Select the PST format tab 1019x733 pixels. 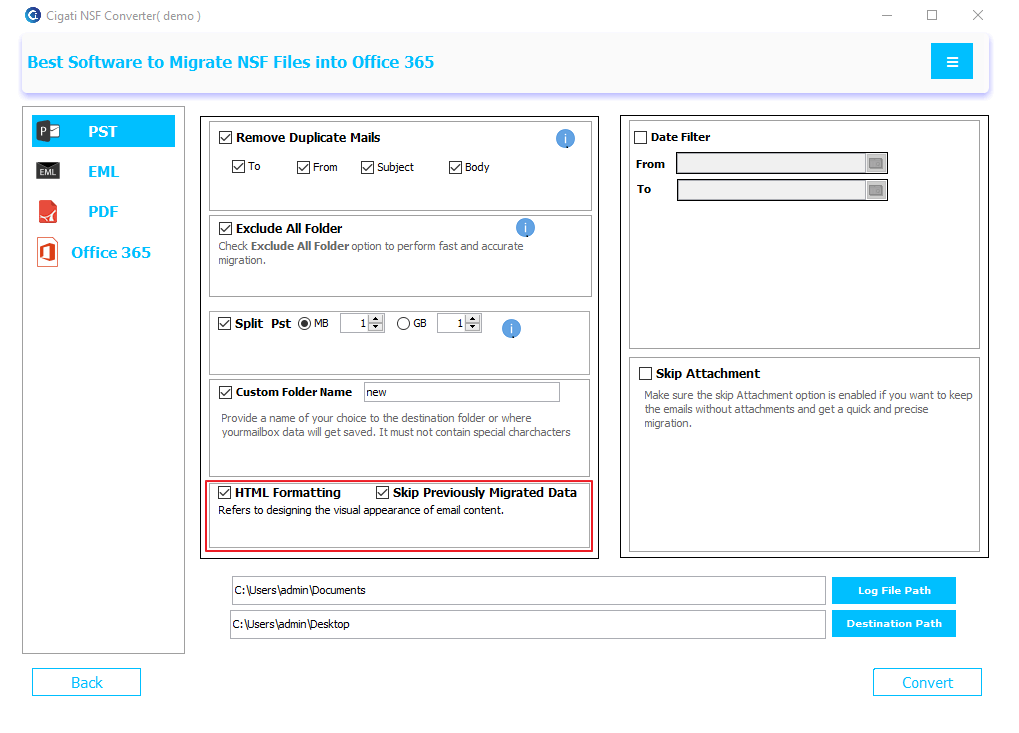coord(103,131)
